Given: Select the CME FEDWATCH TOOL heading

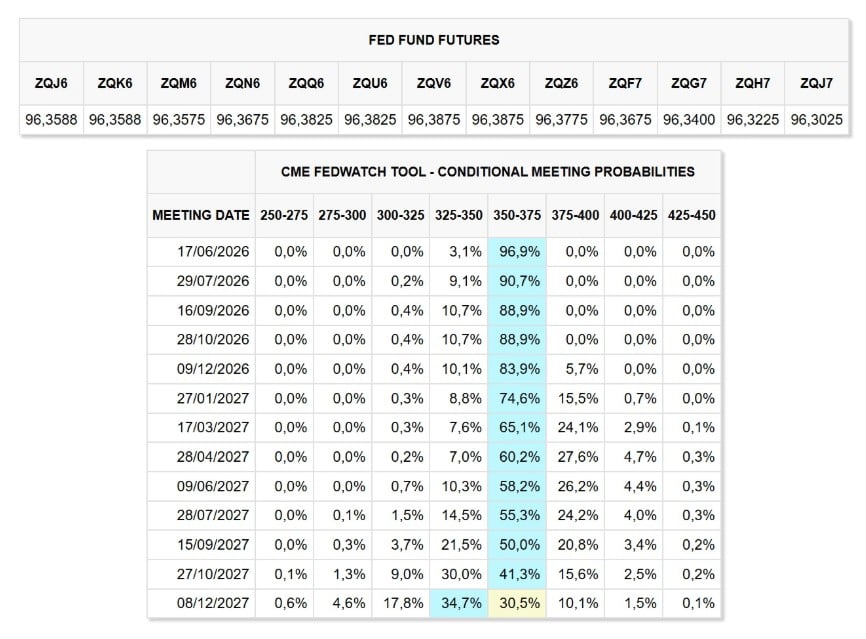Looking at the screenshot, I should click(488, 172).
